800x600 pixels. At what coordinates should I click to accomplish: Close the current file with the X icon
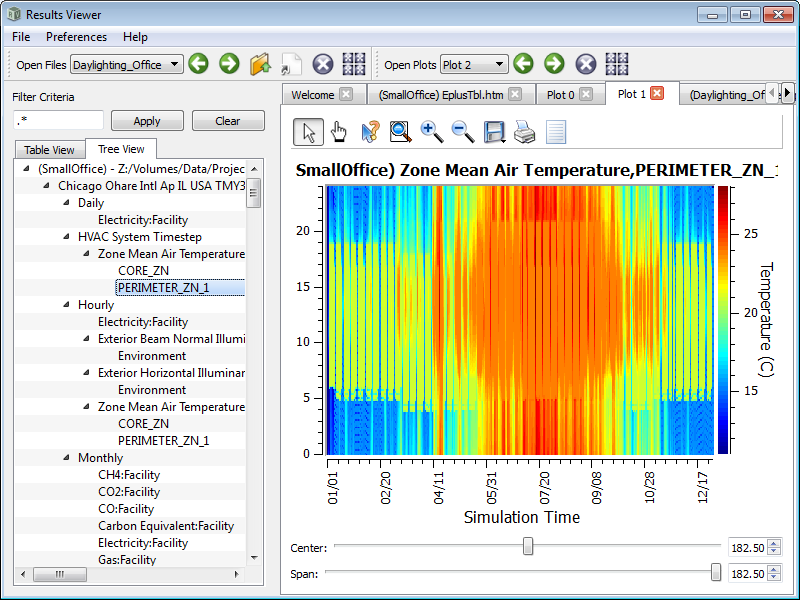tap(322, 64)
